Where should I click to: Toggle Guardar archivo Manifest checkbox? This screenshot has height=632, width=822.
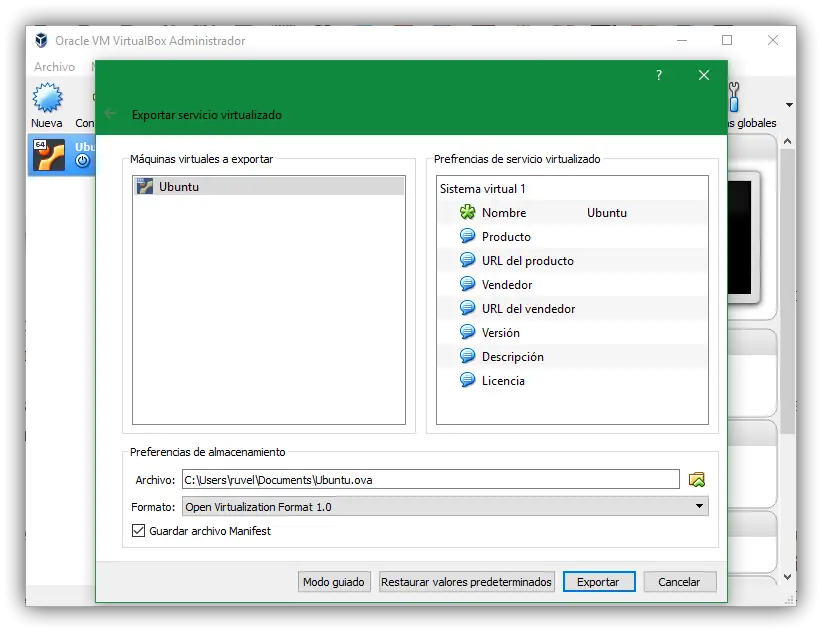pos(138,531)
